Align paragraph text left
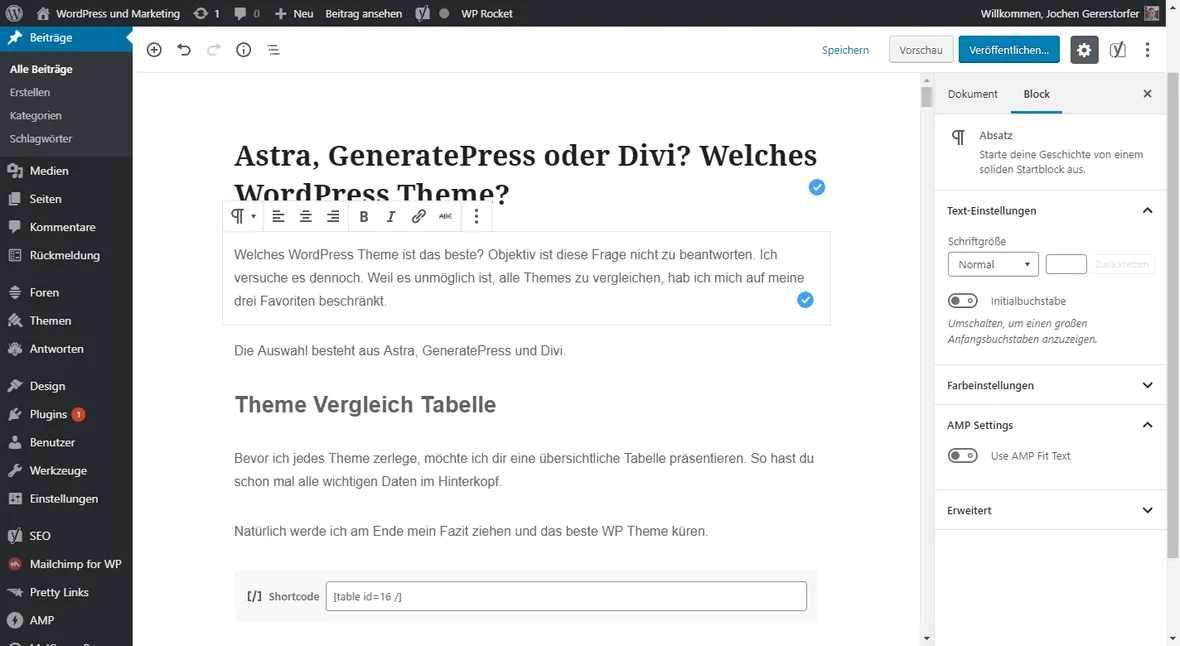Image resolution: width=1180 pixels, height=646 pixels. coord(278,217)
